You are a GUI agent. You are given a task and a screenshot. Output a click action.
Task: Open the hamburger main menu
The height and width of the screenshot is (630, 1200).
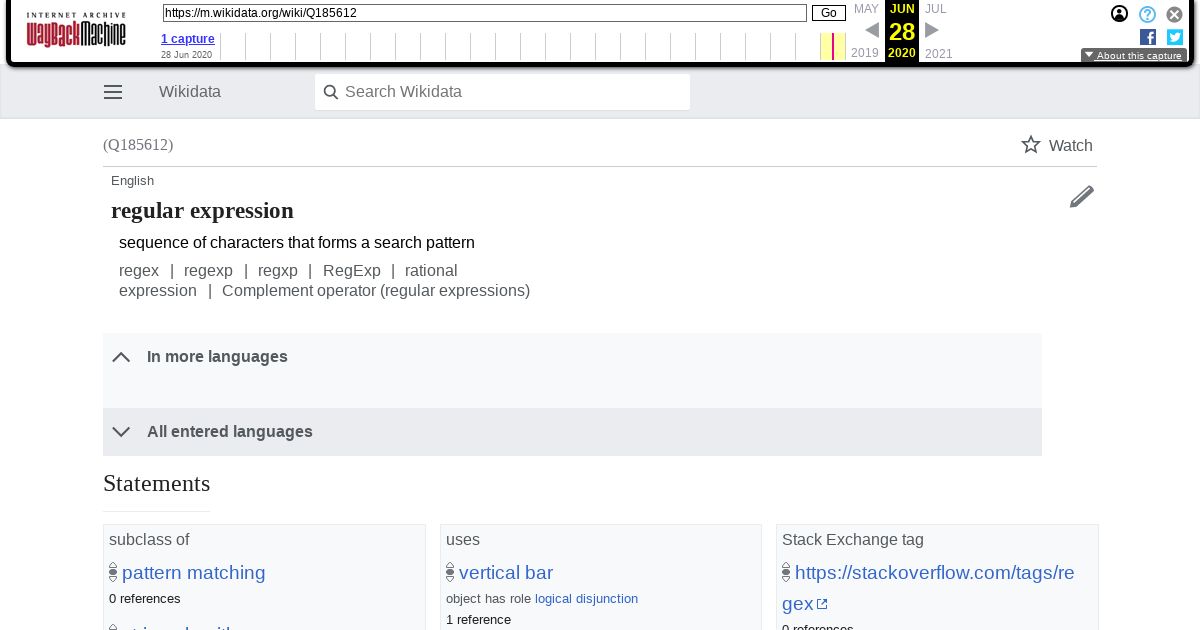(x=113, y=92)
